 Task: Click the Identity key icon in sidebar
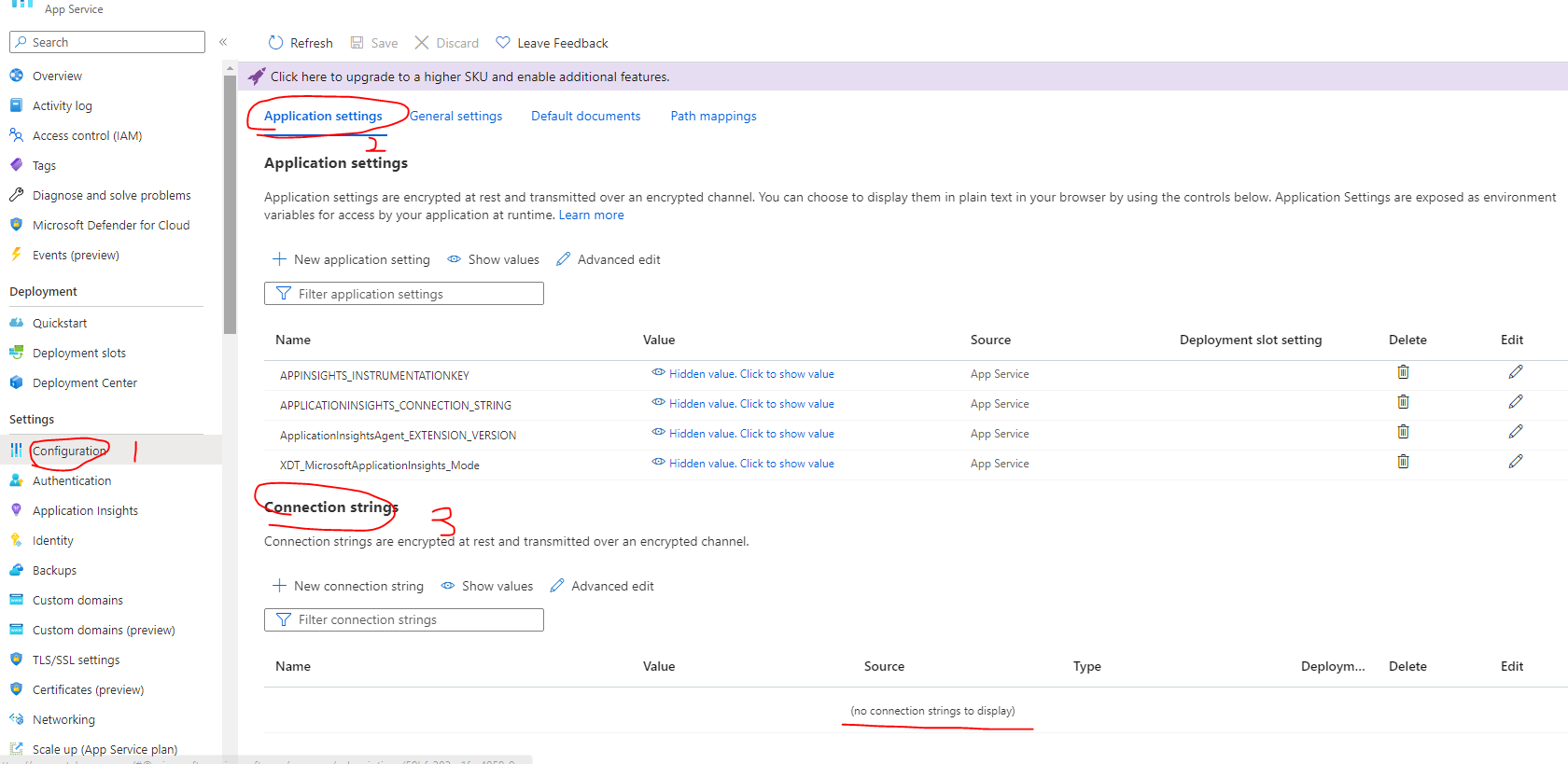[x=16, y=540]
